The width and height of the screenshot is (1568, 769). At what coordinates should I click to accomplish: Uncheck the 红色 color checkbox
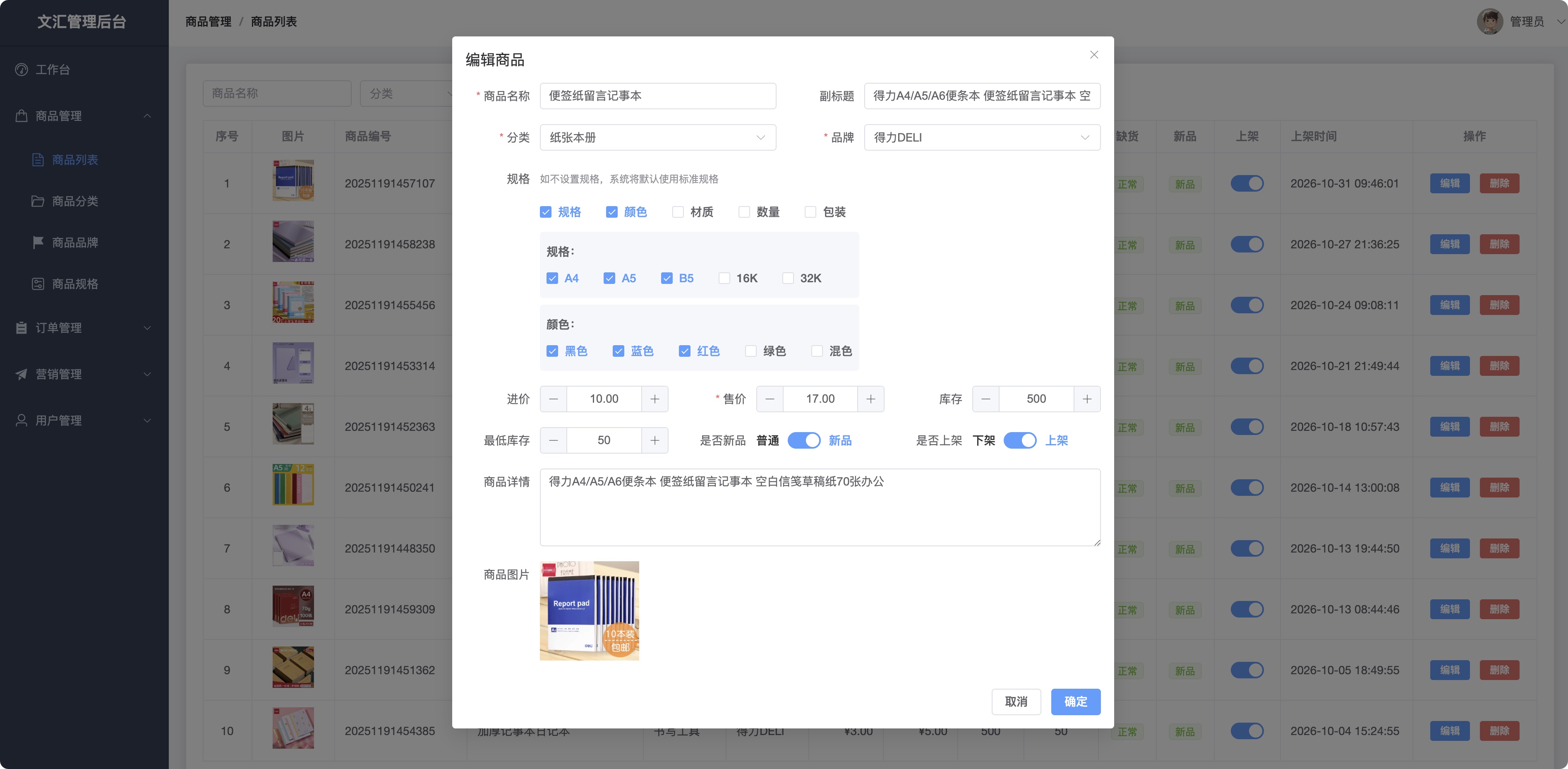point(685,351)
